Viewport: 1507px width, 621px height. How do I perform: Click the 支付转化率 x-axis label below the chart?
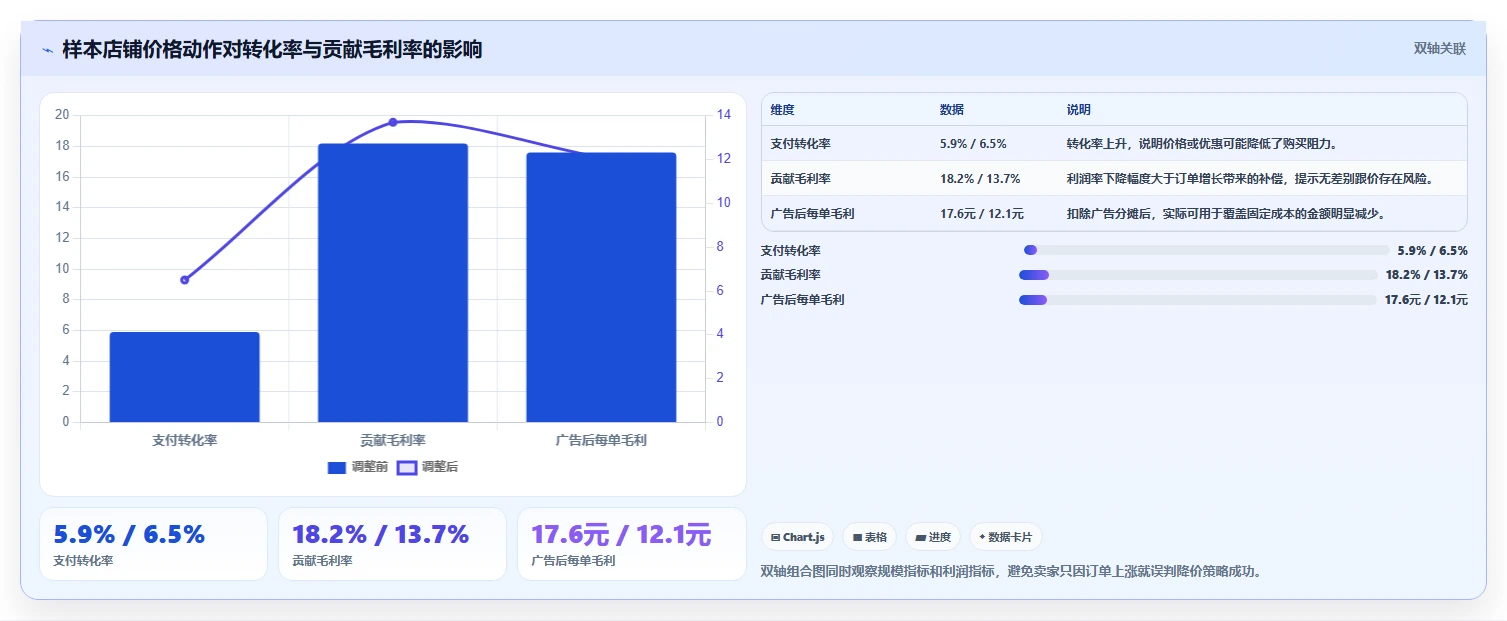coord(184,440)
